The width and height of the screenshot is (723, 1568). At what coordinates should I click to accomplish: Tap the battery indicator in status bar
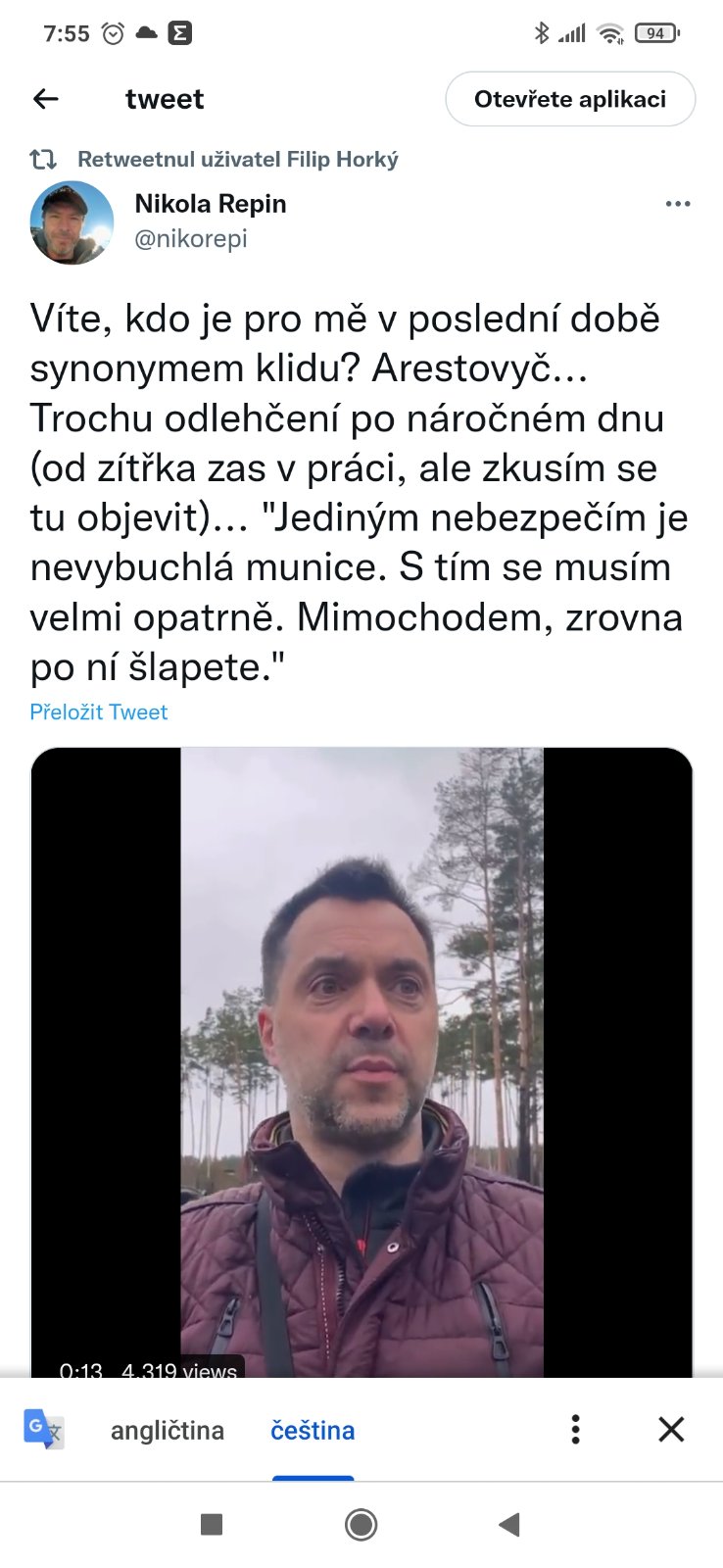coord(656,33)
